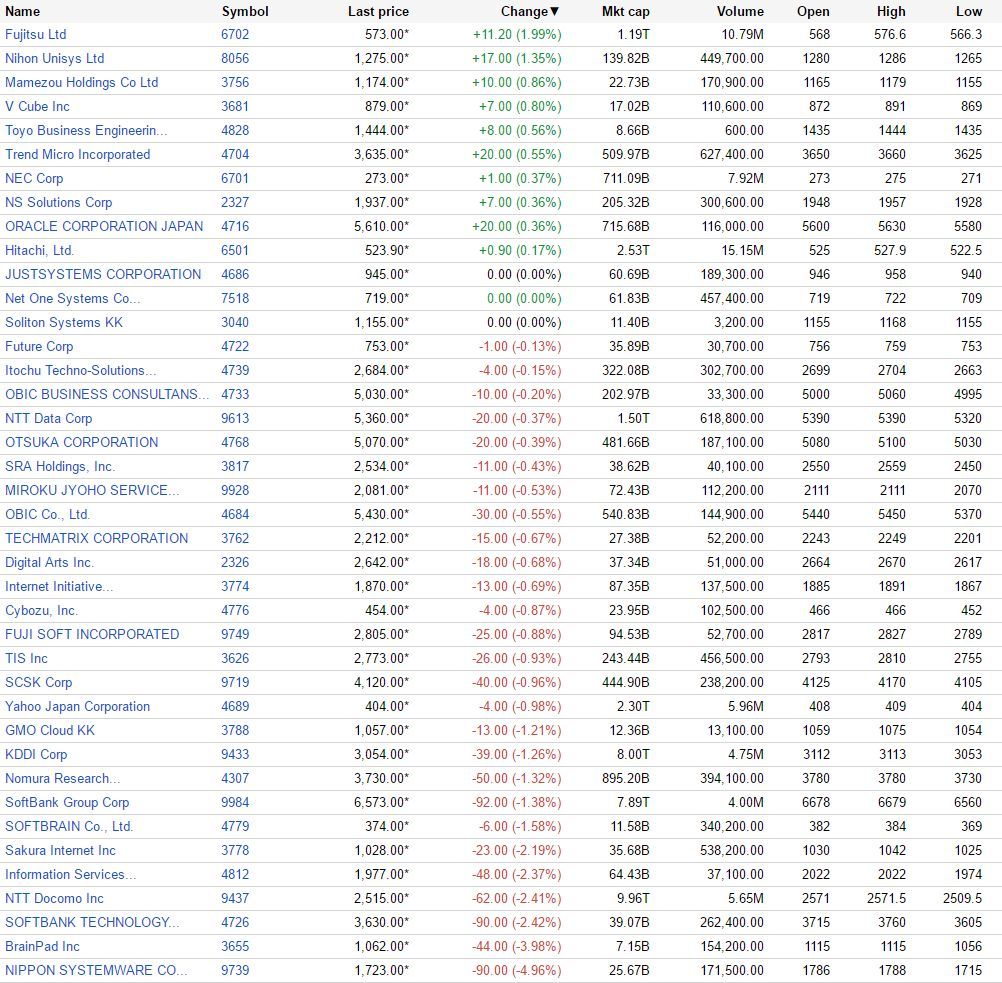Open the Cybozu, Inc. link

[x=42, y=610]
